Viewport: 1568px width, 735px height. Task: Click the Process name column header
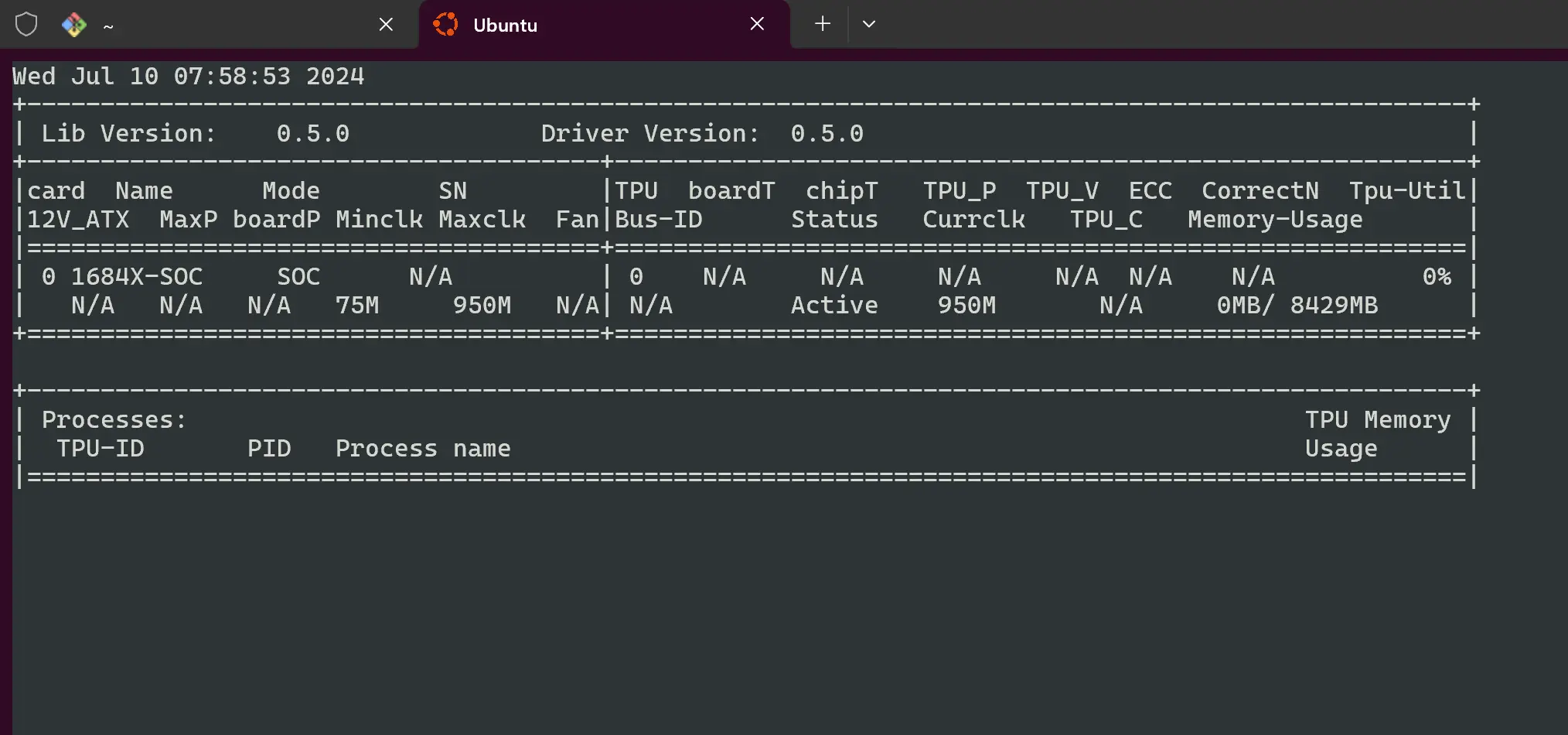423,448
